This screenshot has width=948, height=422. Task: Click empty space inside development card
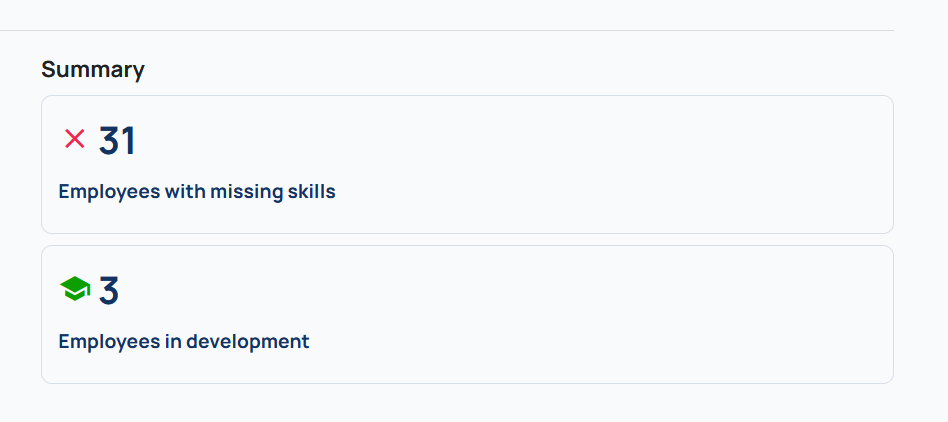click(x=605, y=314)
